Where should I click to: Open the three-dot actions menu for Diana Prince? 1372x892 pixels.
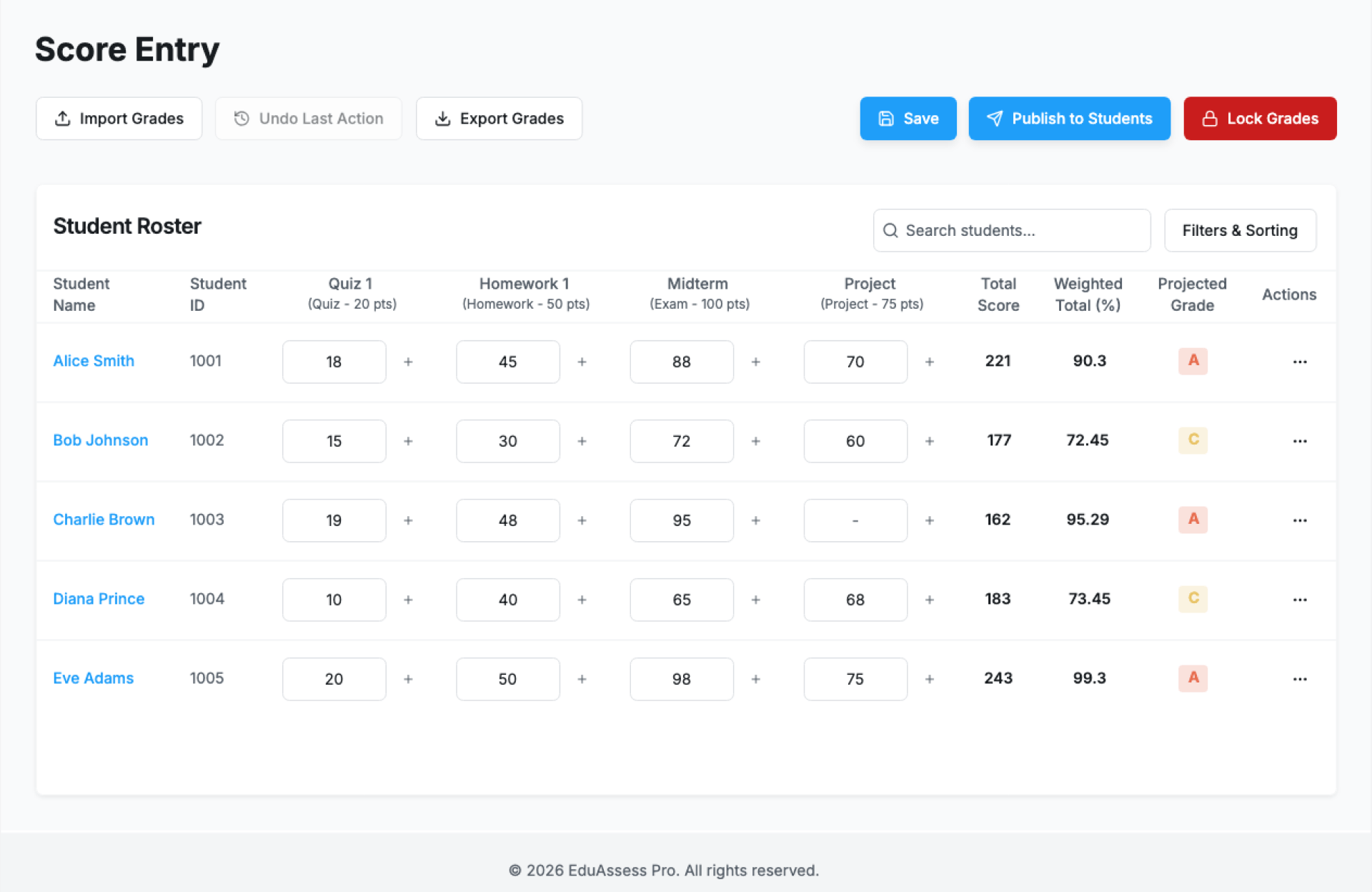coord(1299,600)
